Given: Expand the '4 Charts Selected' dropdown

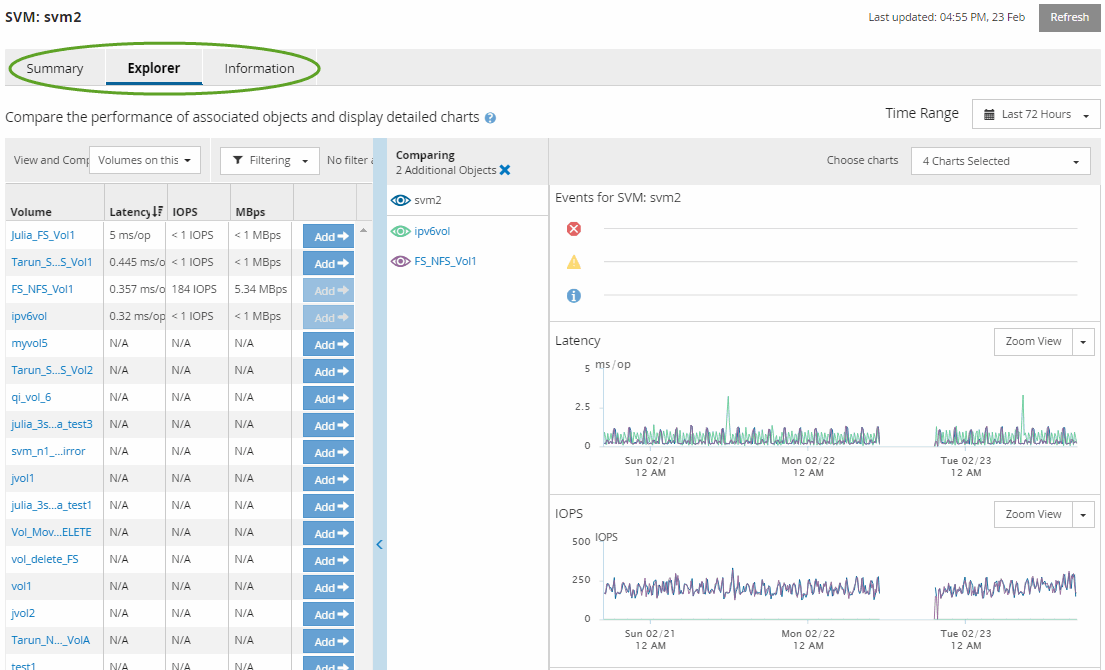Looking at the screenshot, I should click(1000, 161).
